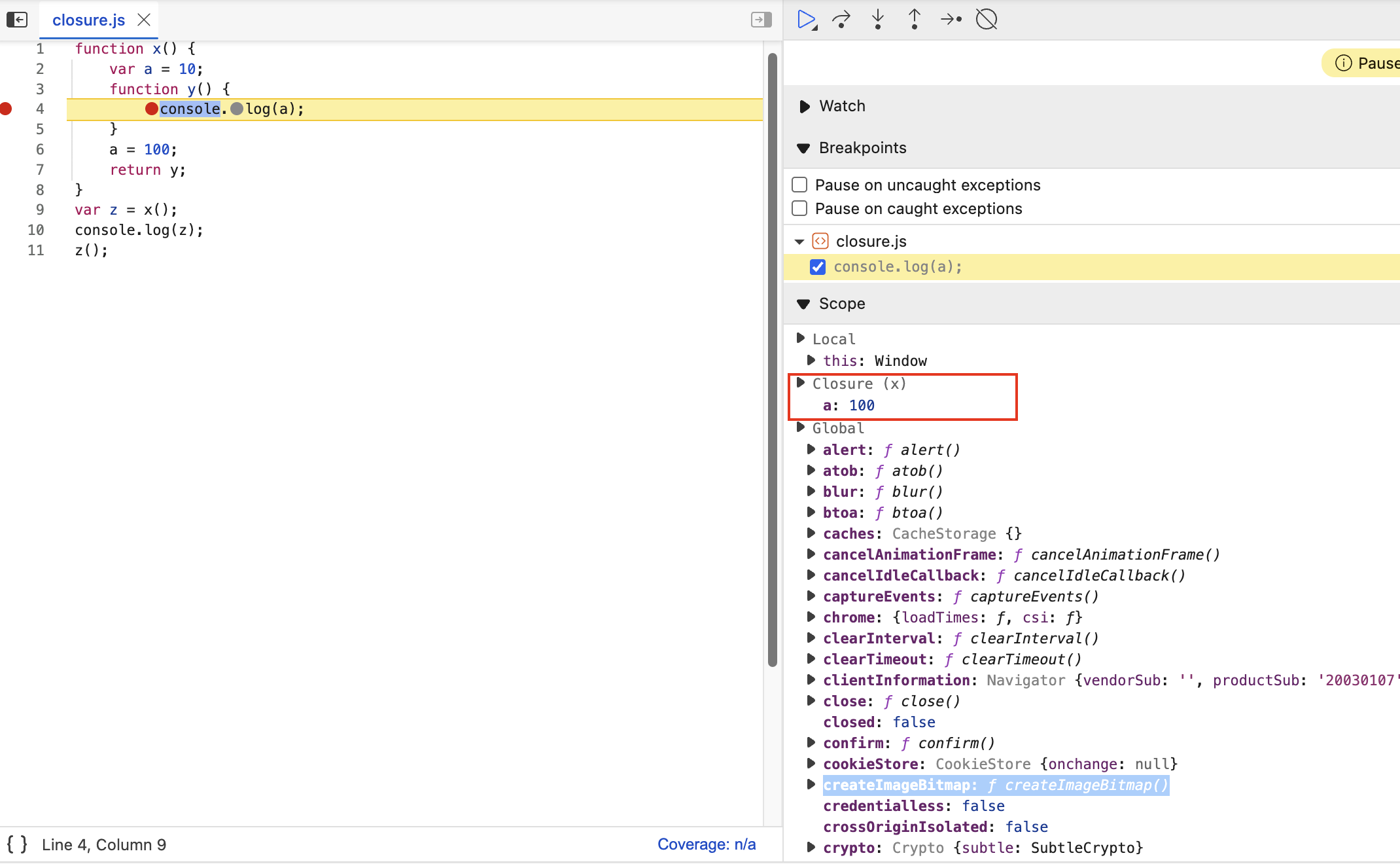1400x864 pixels.
Task: Step into next function call
Action: click(x=878, y=20)
